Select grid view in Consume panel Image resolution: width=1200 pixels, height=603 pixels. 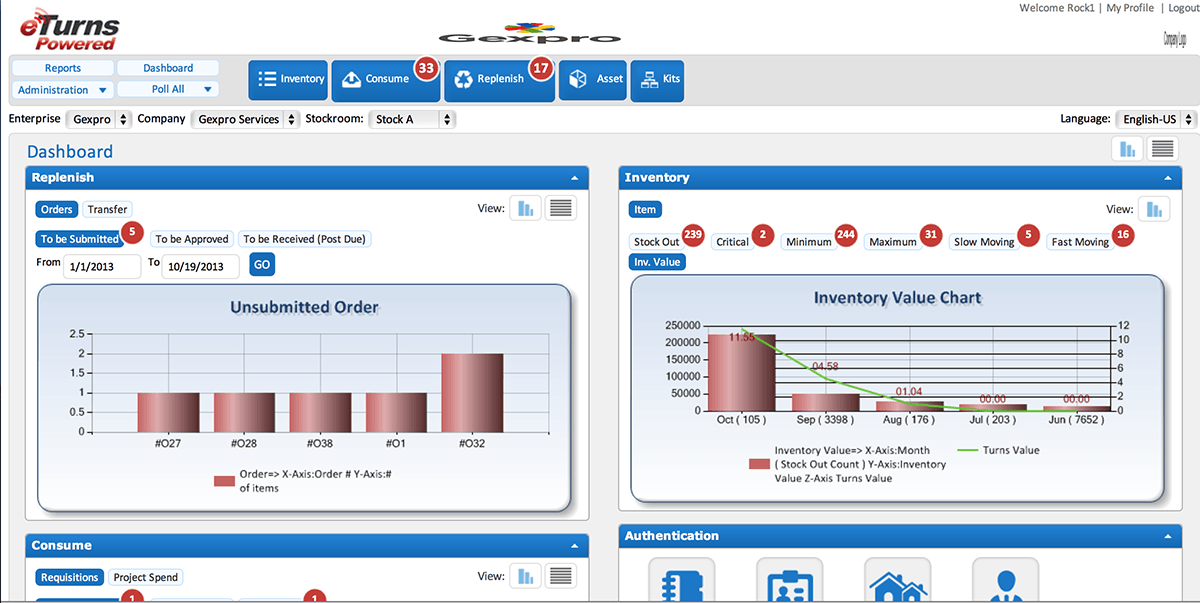[x=561, y=576]
